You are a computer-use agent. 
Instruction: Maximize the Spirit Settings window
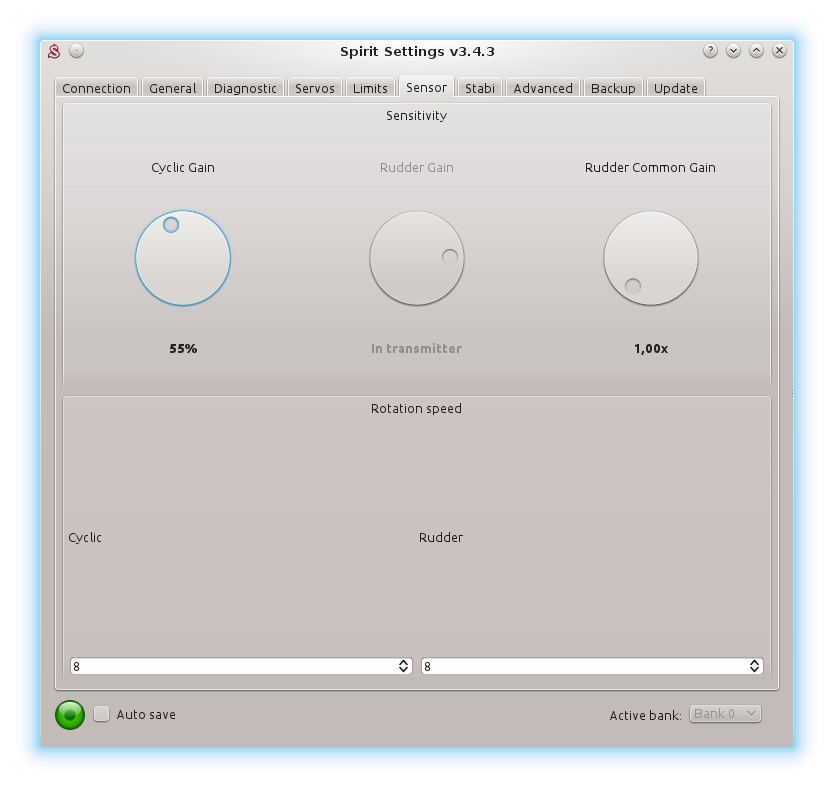[756, 51]
